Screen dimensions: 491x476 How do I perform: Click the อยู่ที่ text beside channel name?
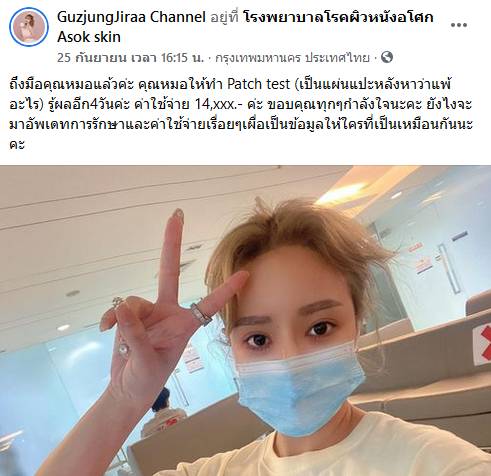pyautogui.click(x=224, y=17)
